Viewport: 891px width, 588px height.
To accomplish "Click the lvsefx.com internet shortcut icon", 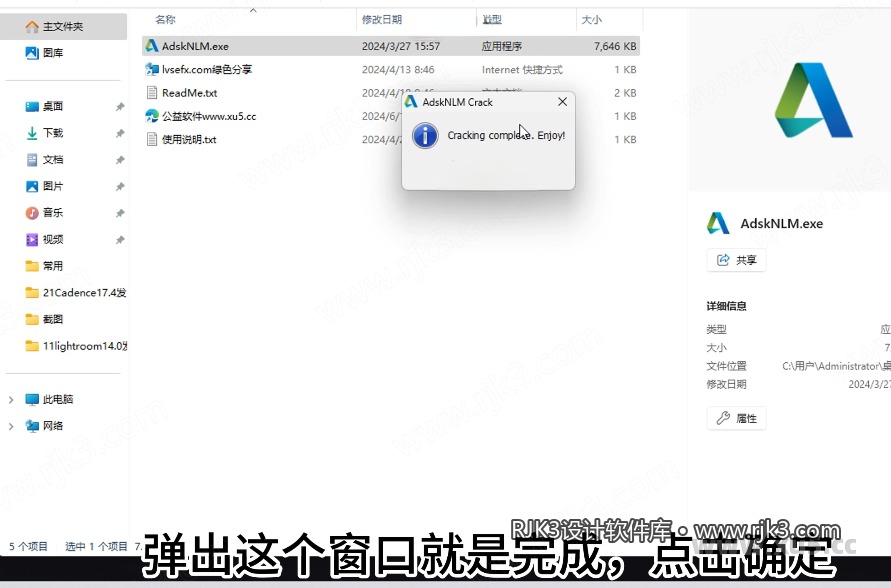I will 151,69.
